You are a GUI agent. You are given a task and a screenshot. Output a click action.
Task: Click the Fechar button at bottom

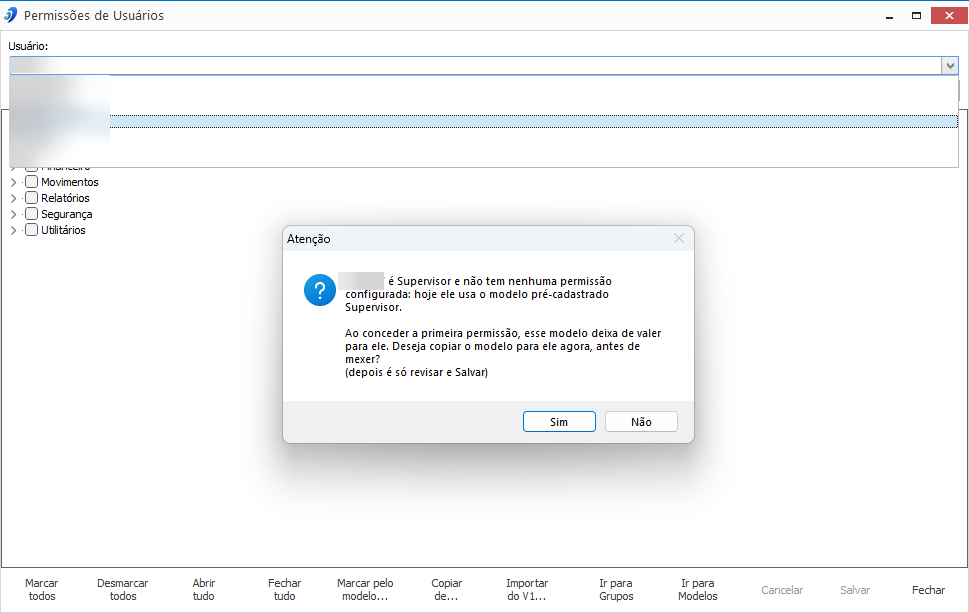tap(928, 590)
